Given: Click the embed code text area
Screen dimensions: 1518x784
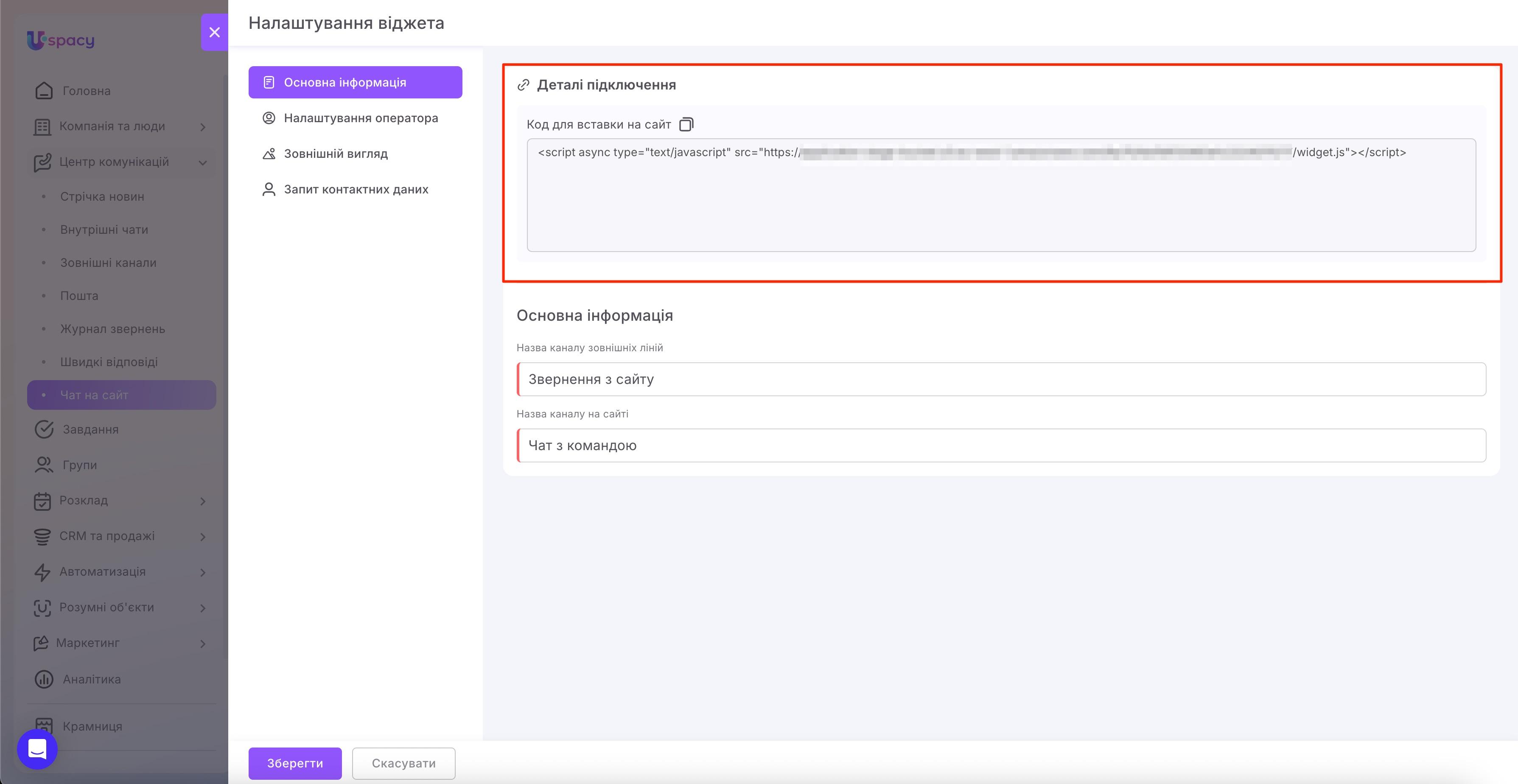Looking at the screenshot, I should tap(1001, 195).
